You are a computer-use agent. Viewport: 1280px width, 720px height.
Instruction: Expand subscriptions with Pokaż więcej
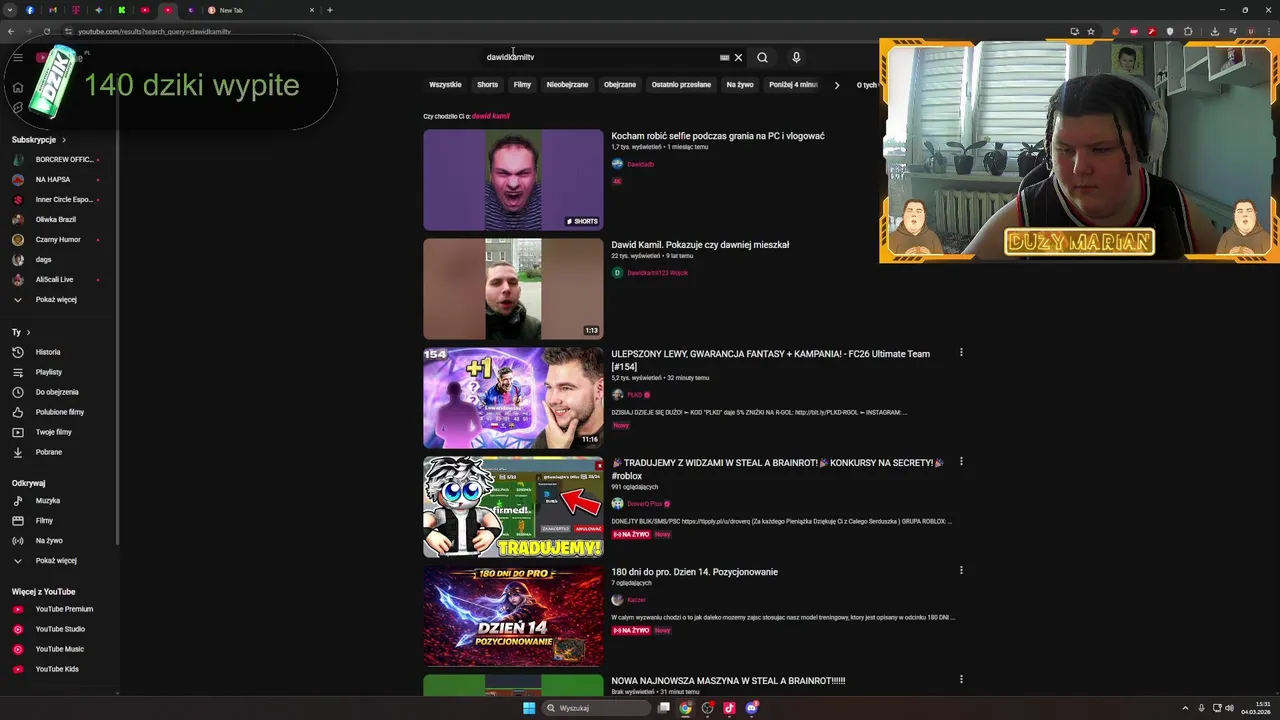click(x=58, y=299)
